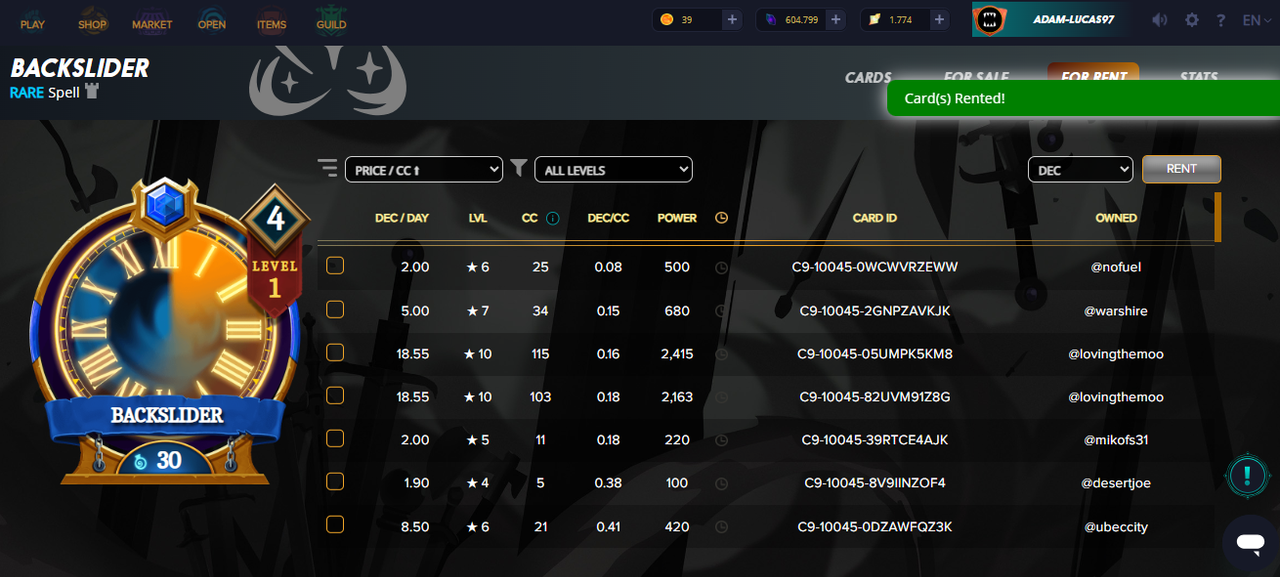Open ADAM-LUCAS97 profile avatar
This screenshot has width=1280, height=577.
[989, 20]
